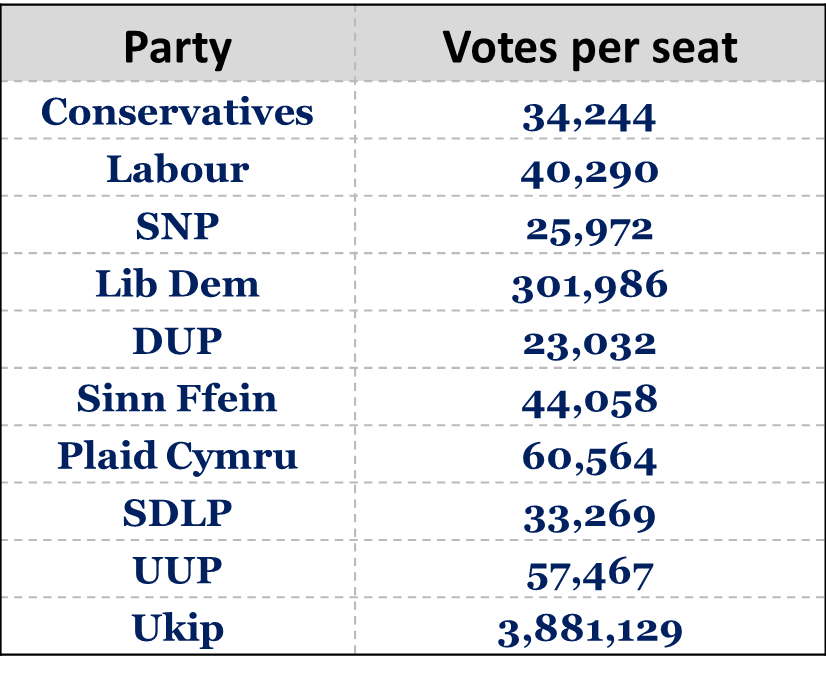826x673 pixels.
Task: Click the 23,032 votes cell
Action: point(590,345)
